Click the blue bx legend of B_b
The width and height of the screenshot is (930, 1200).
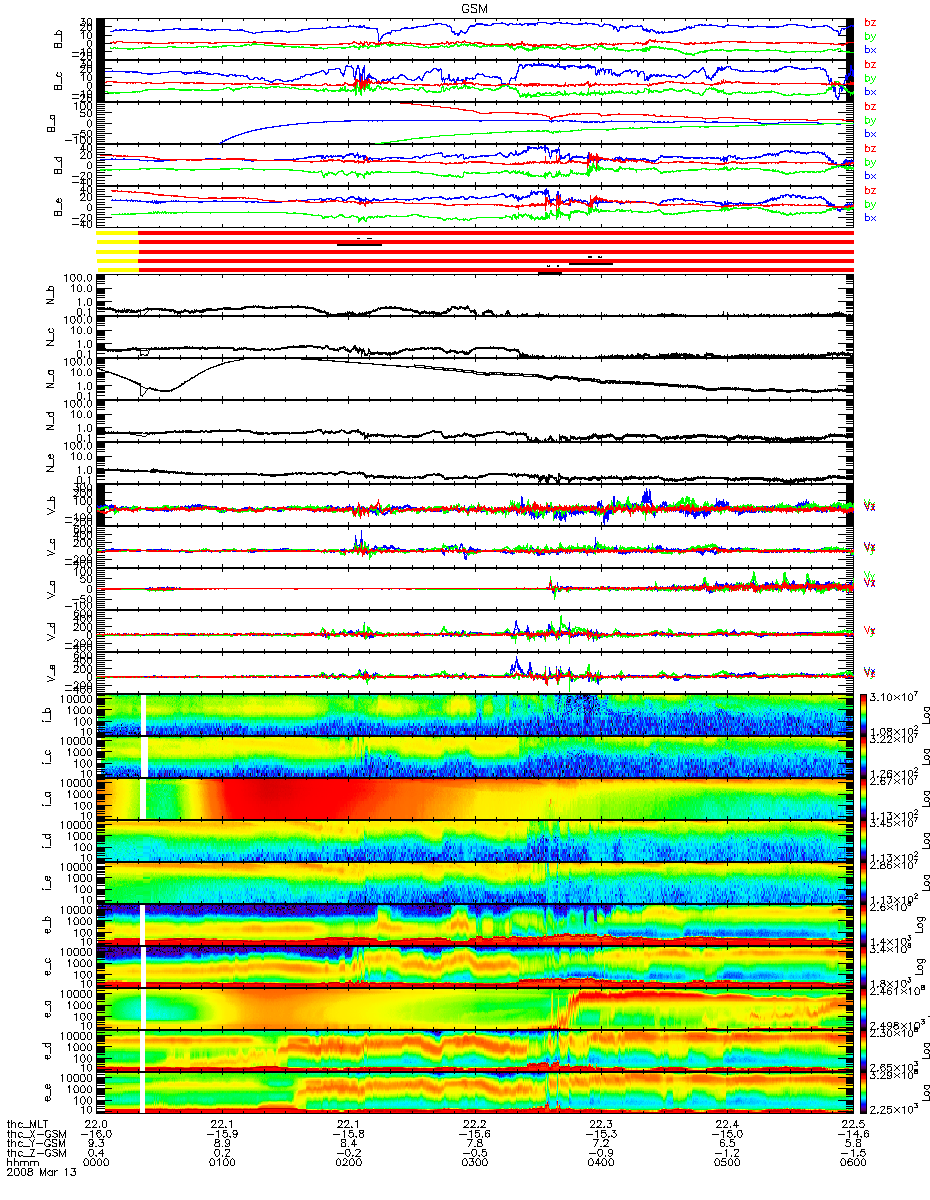coord(870,49)
